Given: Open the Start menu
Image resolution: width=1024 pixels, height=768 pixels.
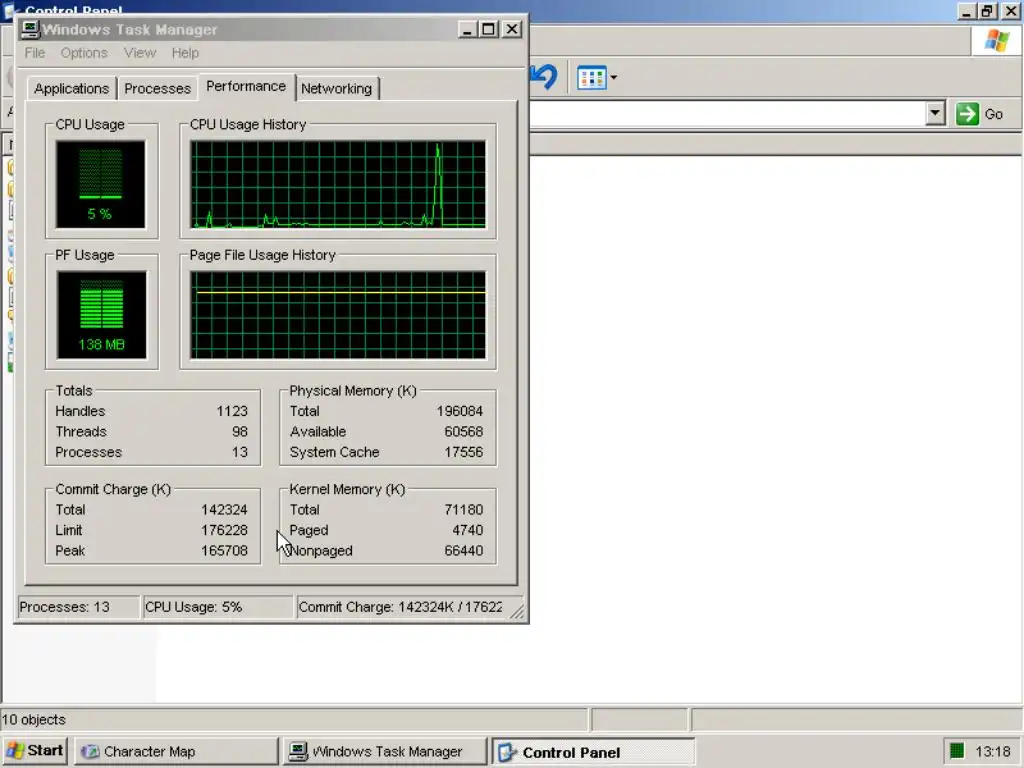Looking at the screenshot, I should coord(35,751).
